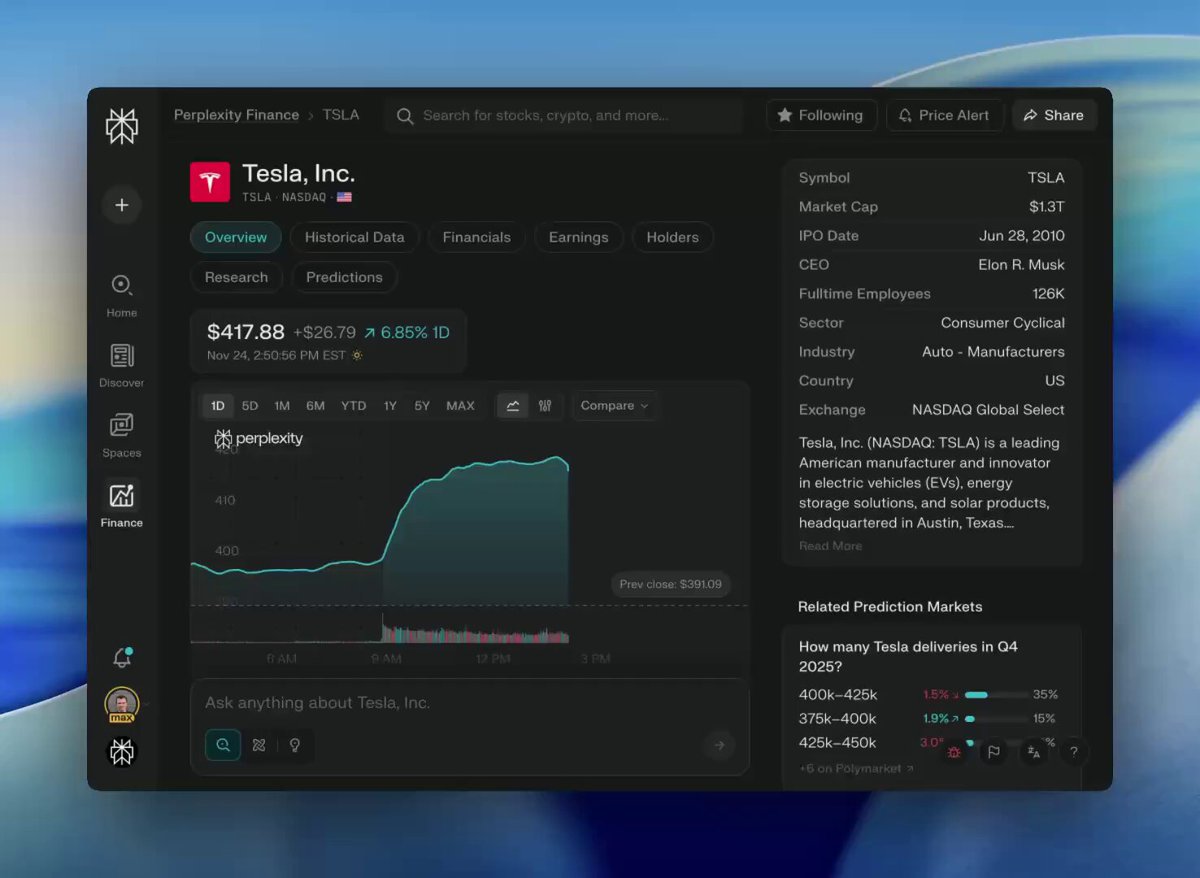Select the Labs lightbulb icon in ask box
1200x878 pixels.
pos(294,745)
